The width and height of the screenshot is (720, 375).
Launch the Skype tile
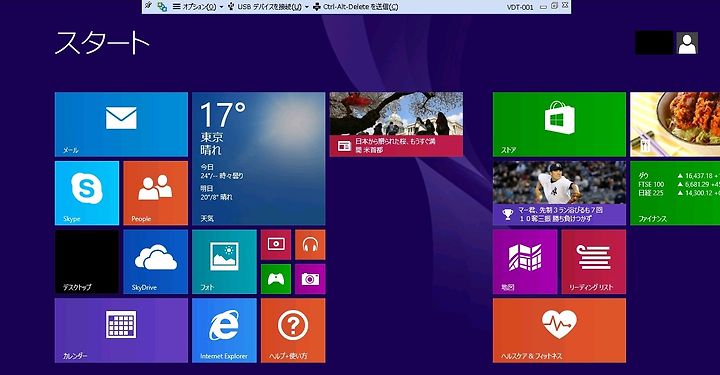coord(87,193)
